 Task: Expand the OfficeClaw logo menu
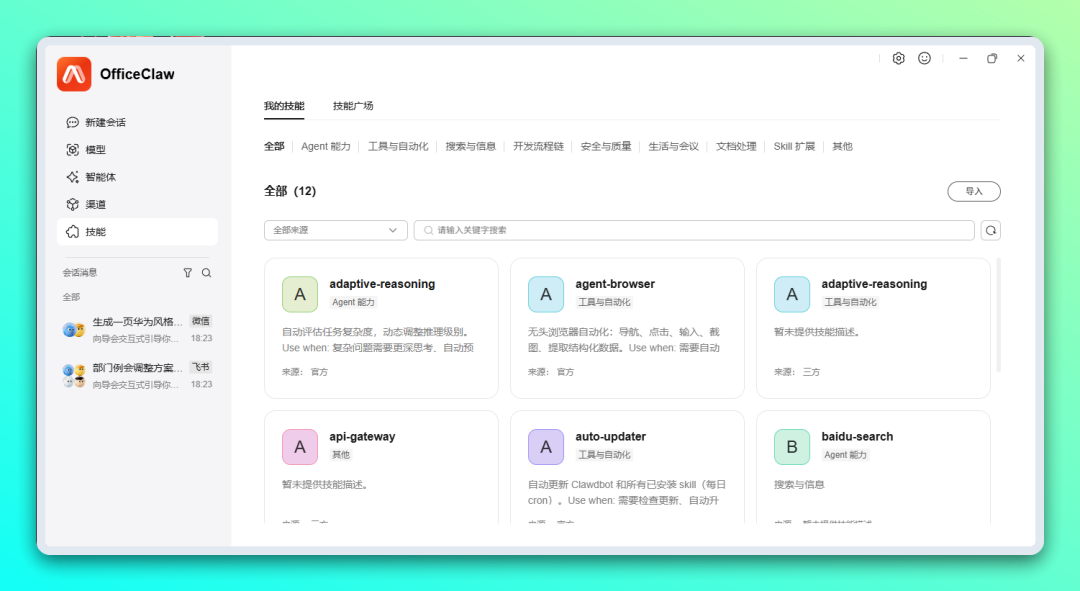click(74, 74)
